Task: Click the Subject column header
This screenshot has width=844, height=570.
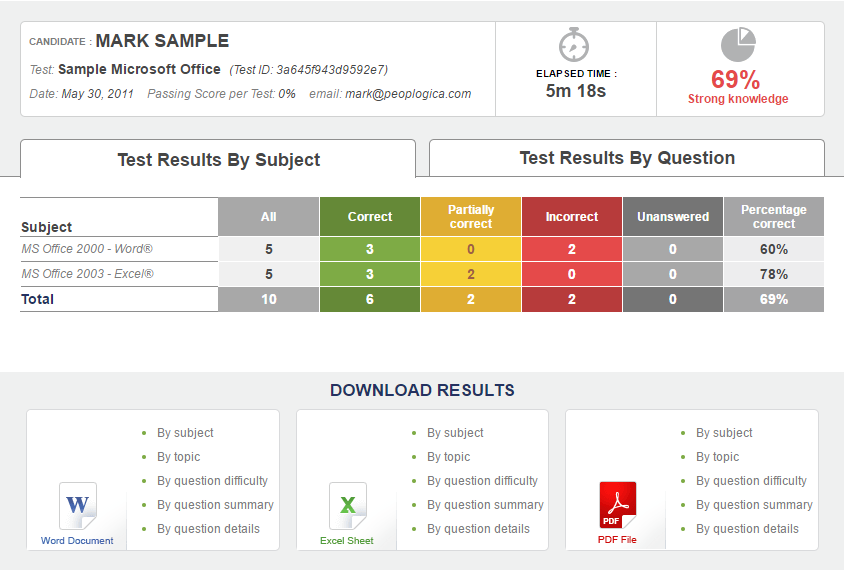Action: click(x=46, y=227)
